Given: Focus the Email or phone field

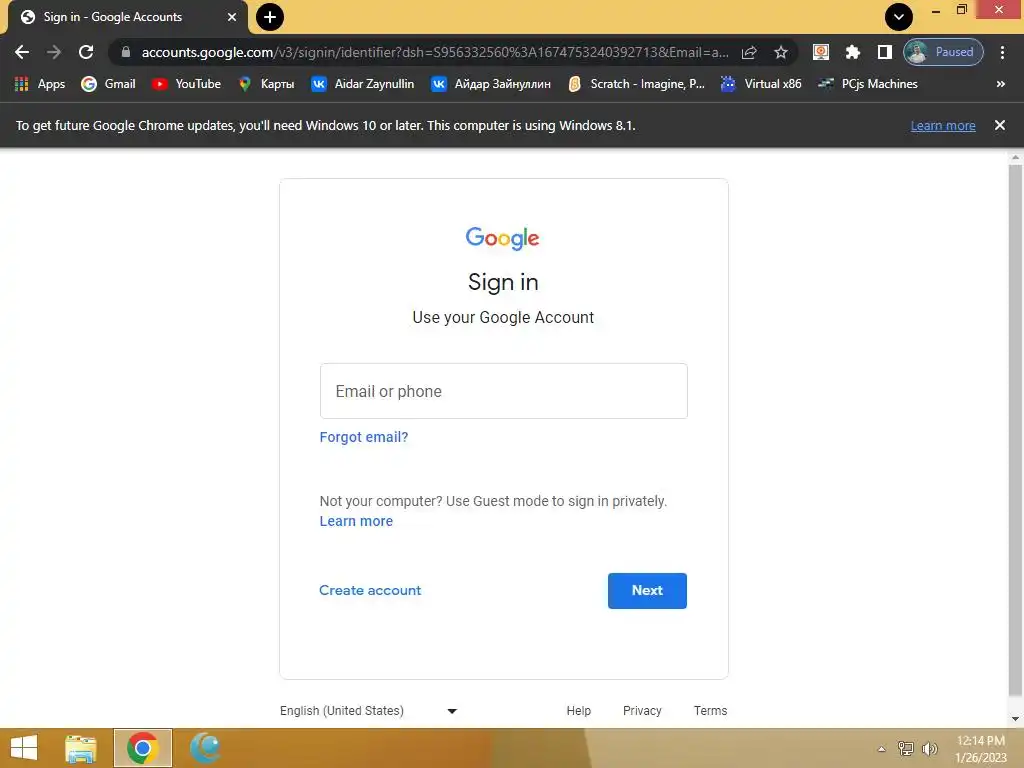Looking at the screenshot, I should coord(504,391).
